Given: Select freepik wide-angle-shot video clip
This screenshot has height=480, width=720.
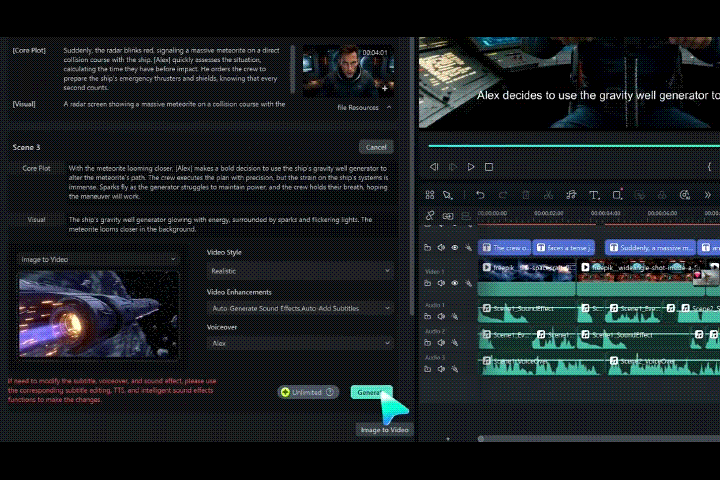Looking at the screenshot, I should tap(641, 277).
